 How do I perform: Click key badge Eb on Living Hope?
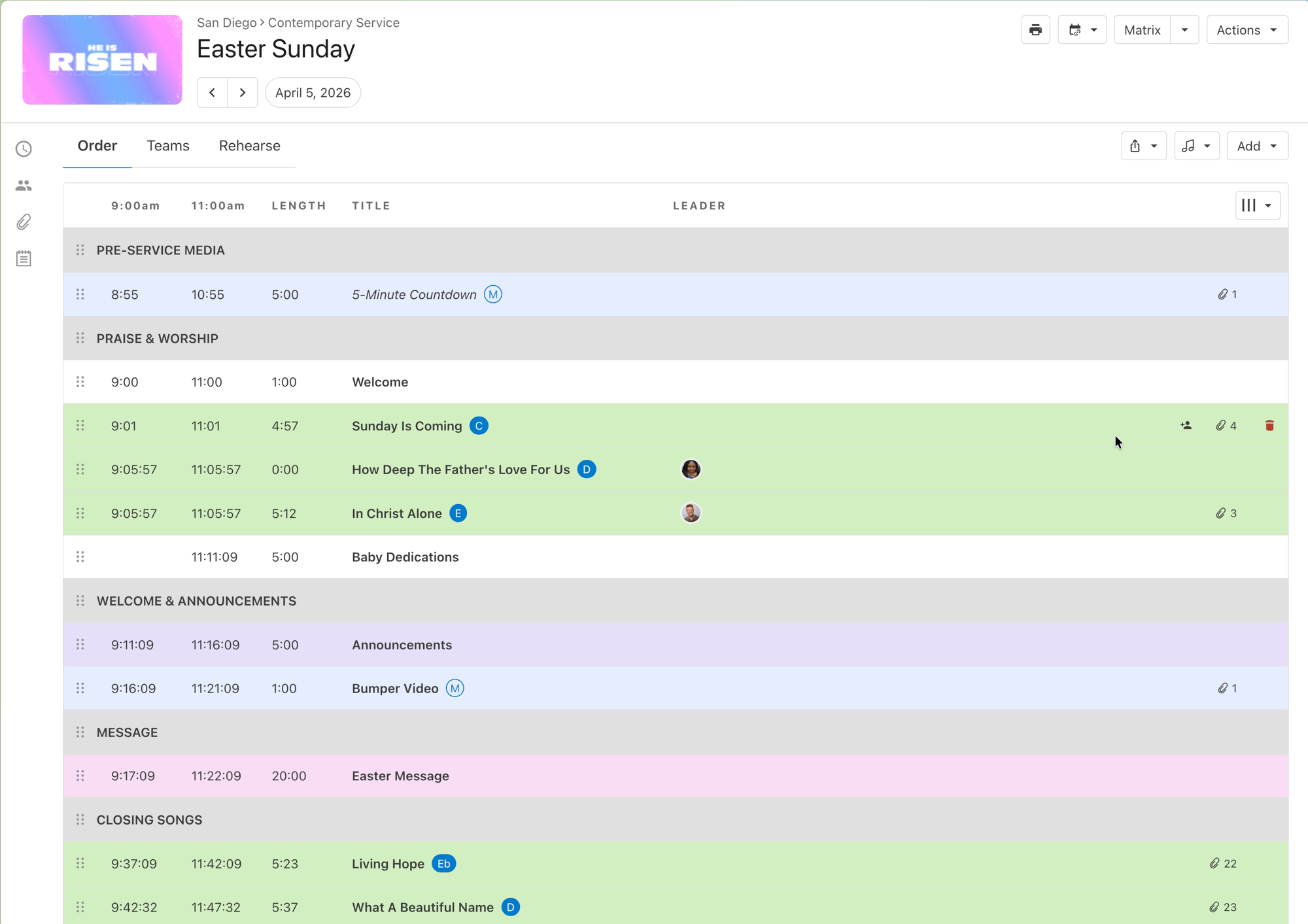coord(443,864)
